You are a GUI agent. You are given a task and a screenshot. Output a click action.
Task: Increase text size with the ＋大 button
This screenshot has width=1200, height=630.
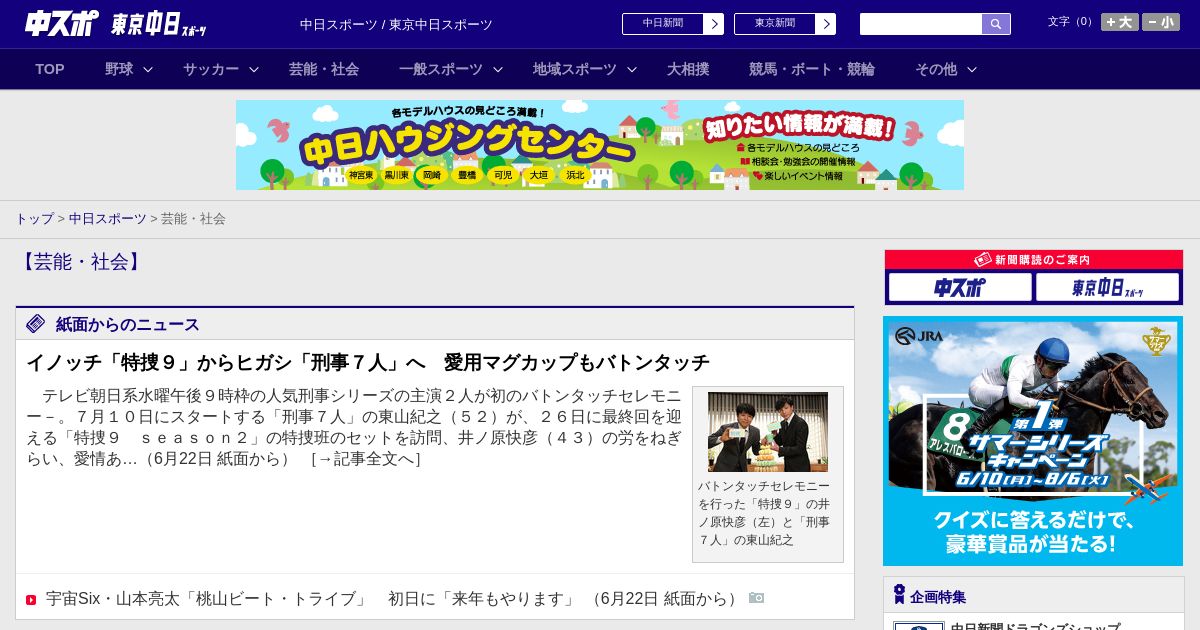[1119, 22]
